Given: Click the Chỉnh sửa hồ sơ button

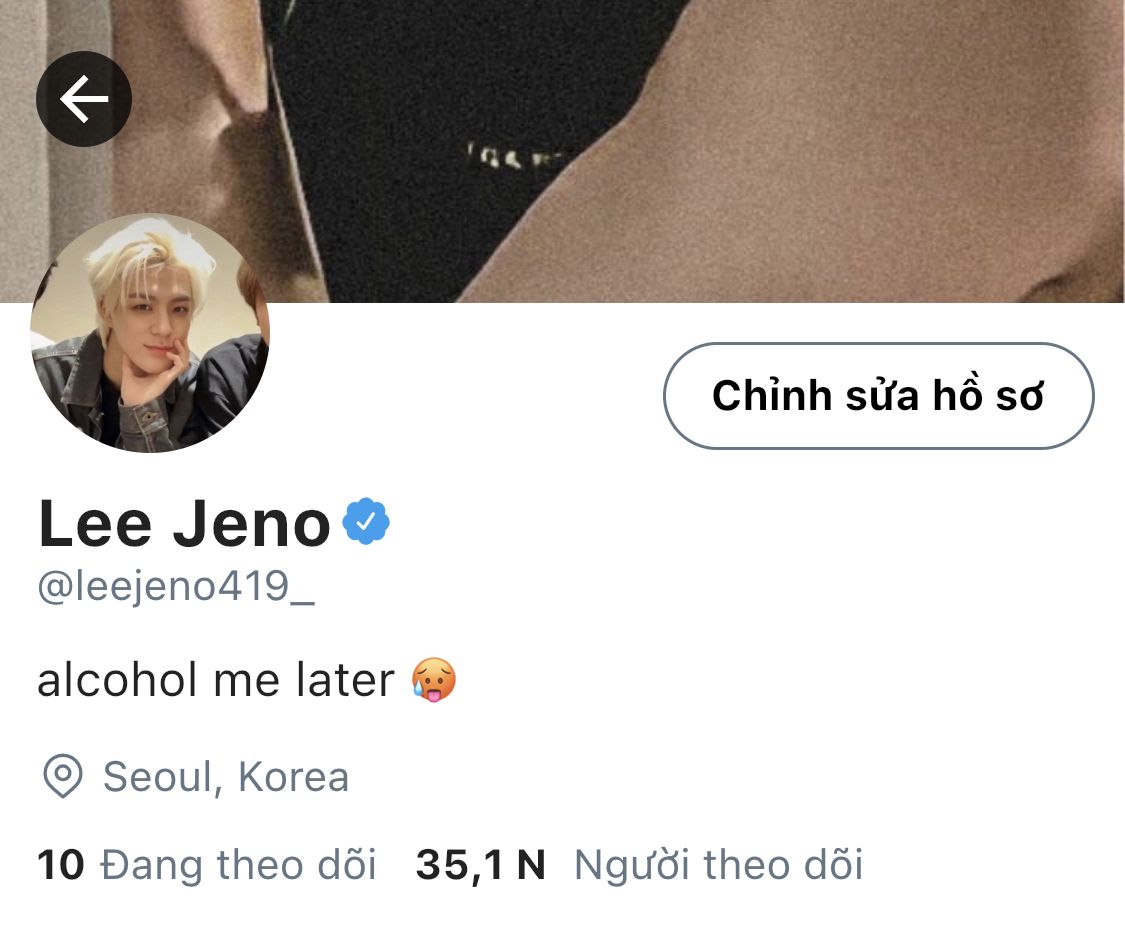Looking at the screenshot, I should (878, 396).
